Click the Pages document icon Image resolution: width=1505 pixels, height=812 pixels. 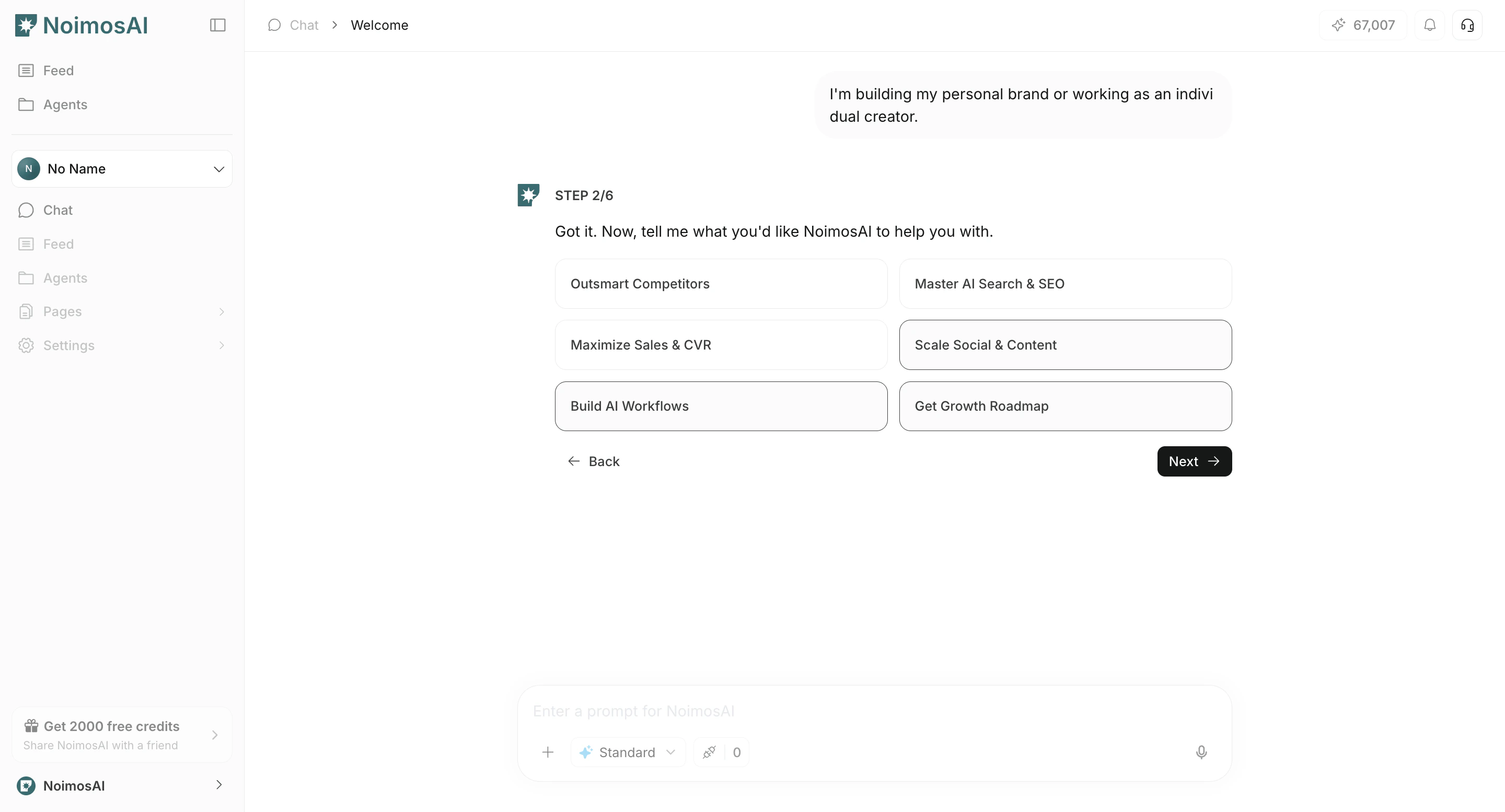coord(26,311)
